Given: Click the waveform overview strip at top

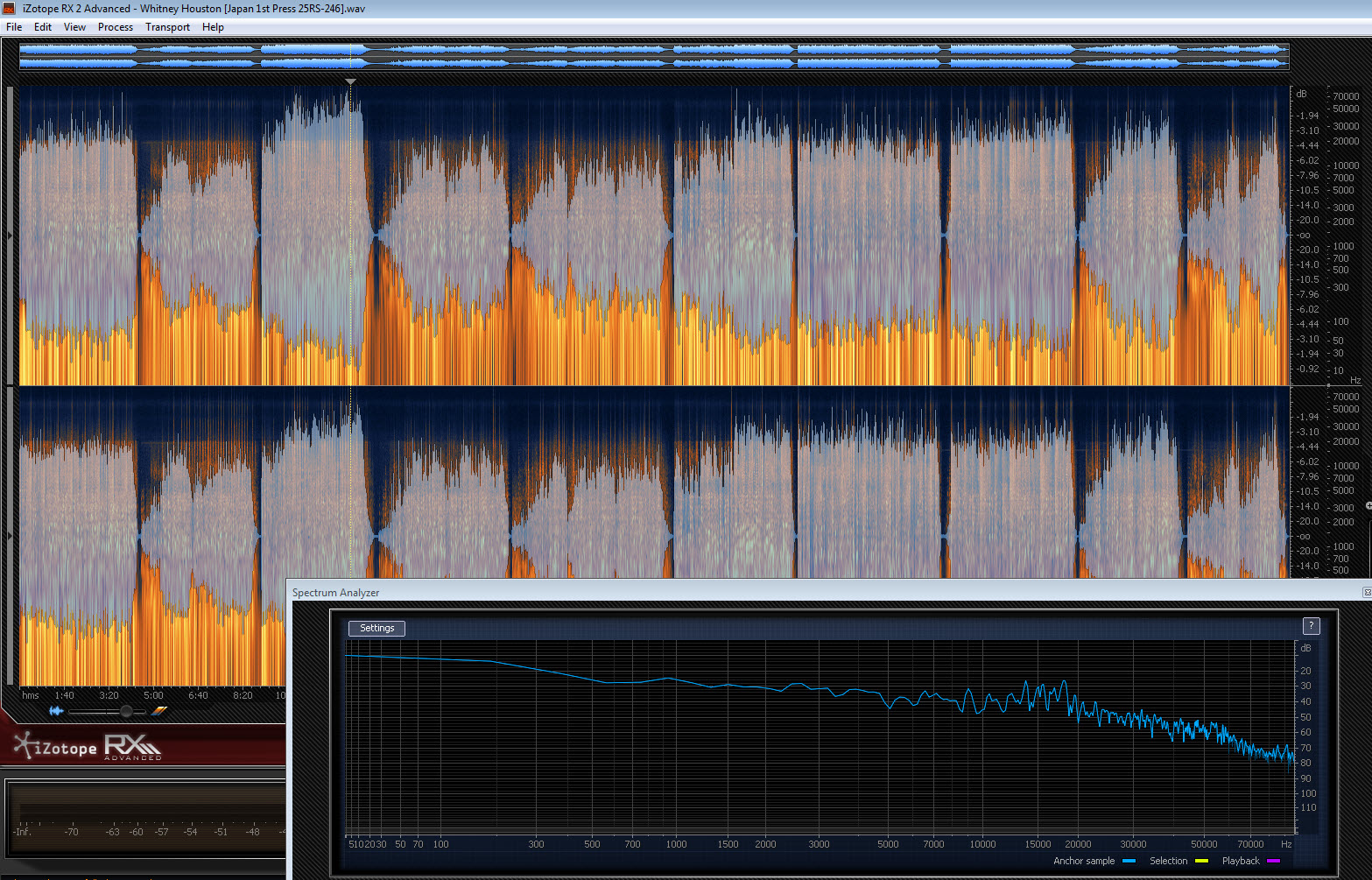Looking at the screenshot, I should click(x=654, y=56).
